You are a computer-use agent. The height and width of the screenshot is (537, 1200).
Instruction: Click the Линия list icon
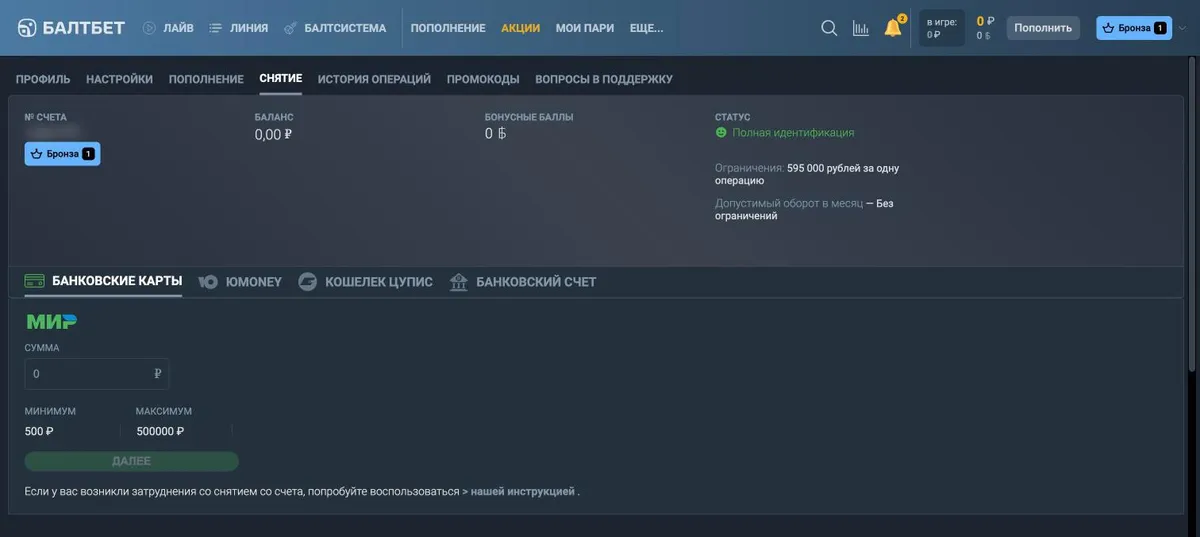click(x=215, y=28)
